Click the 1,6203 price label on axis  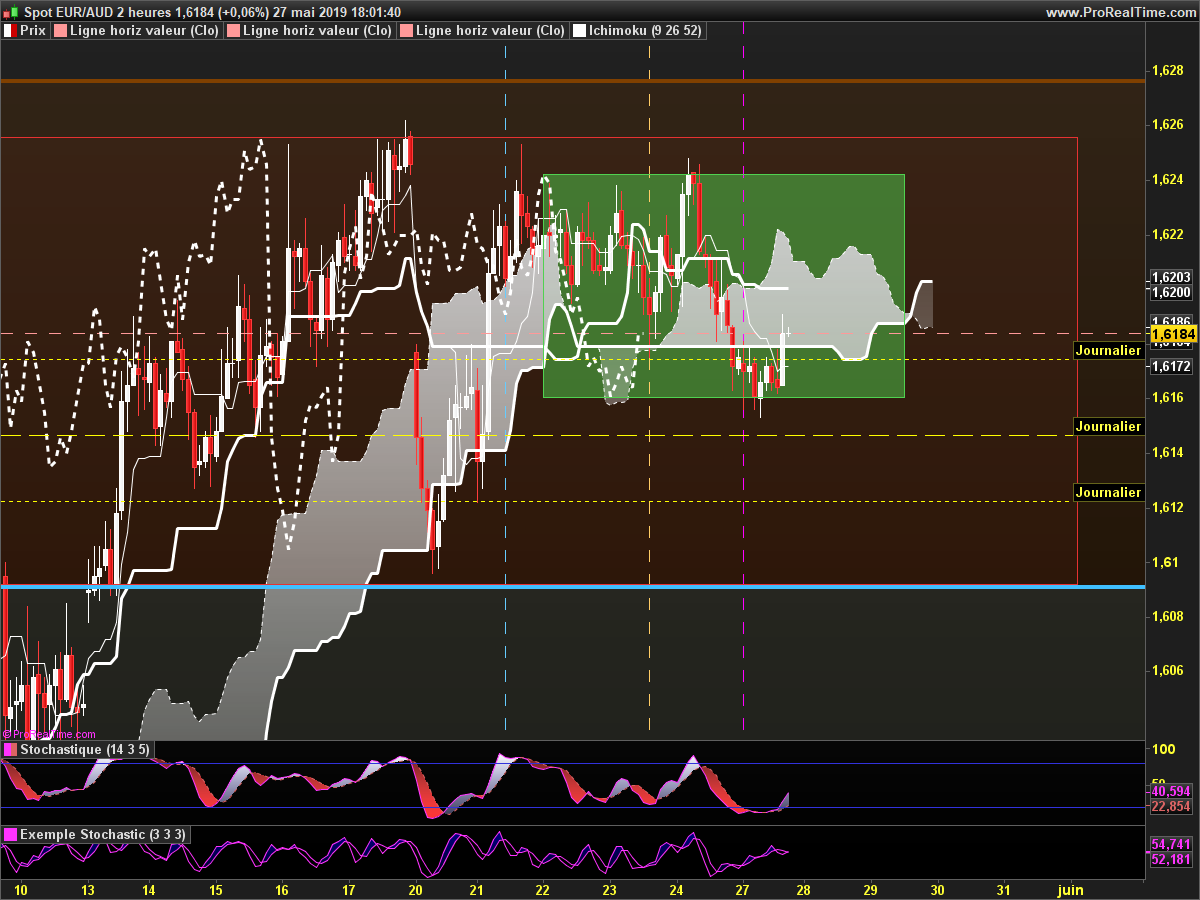coord(1171,277)
